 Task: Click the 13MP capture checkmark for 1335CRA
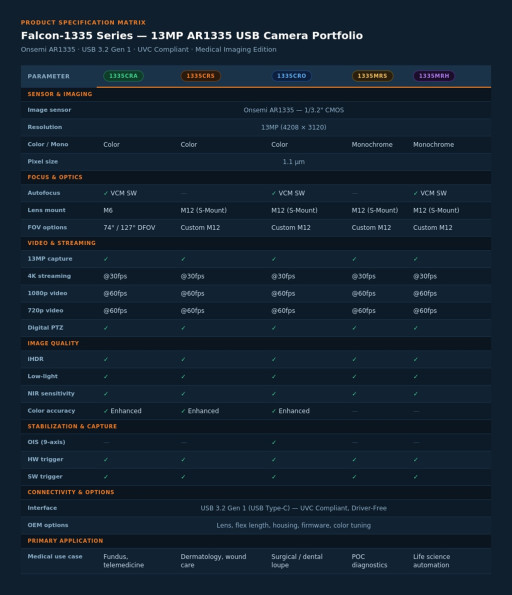106,259
